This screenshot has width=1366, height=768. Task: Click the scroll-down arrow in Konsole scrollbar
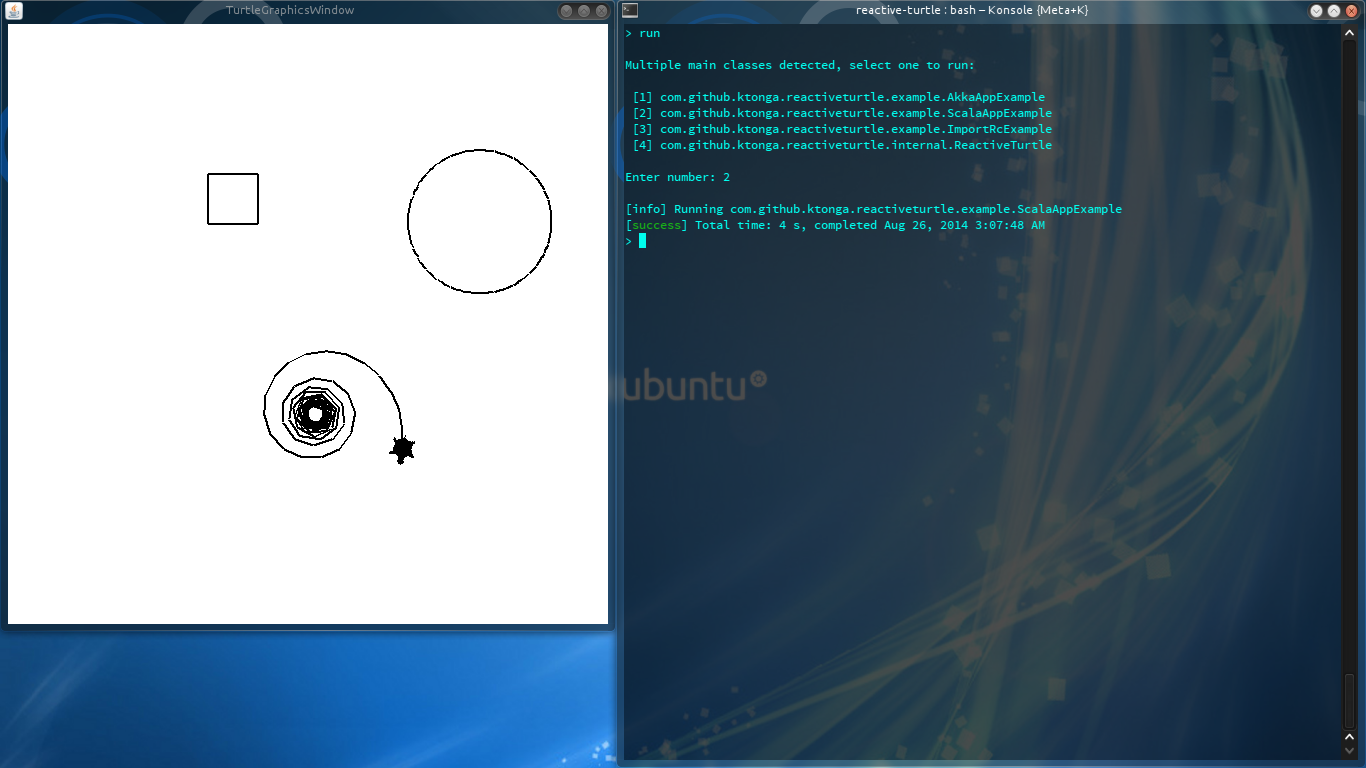[1349, 752]
